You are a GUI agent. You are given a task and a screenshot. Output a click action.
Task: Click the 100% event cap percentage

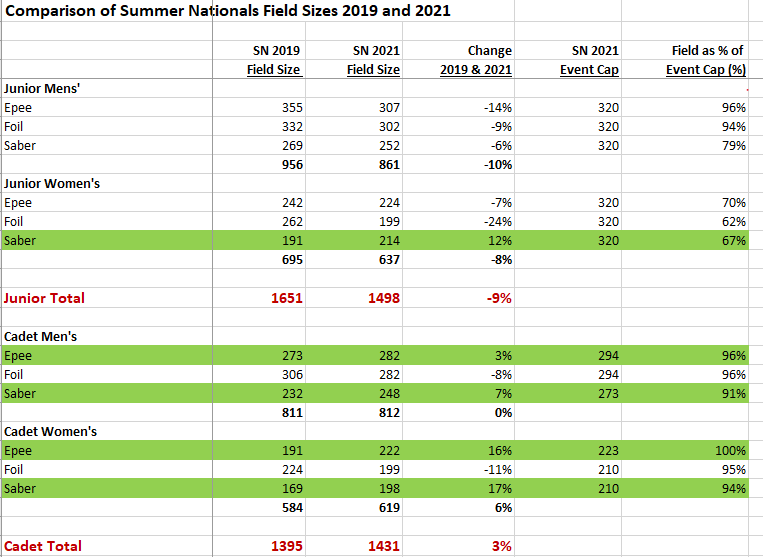pos(730,450)
